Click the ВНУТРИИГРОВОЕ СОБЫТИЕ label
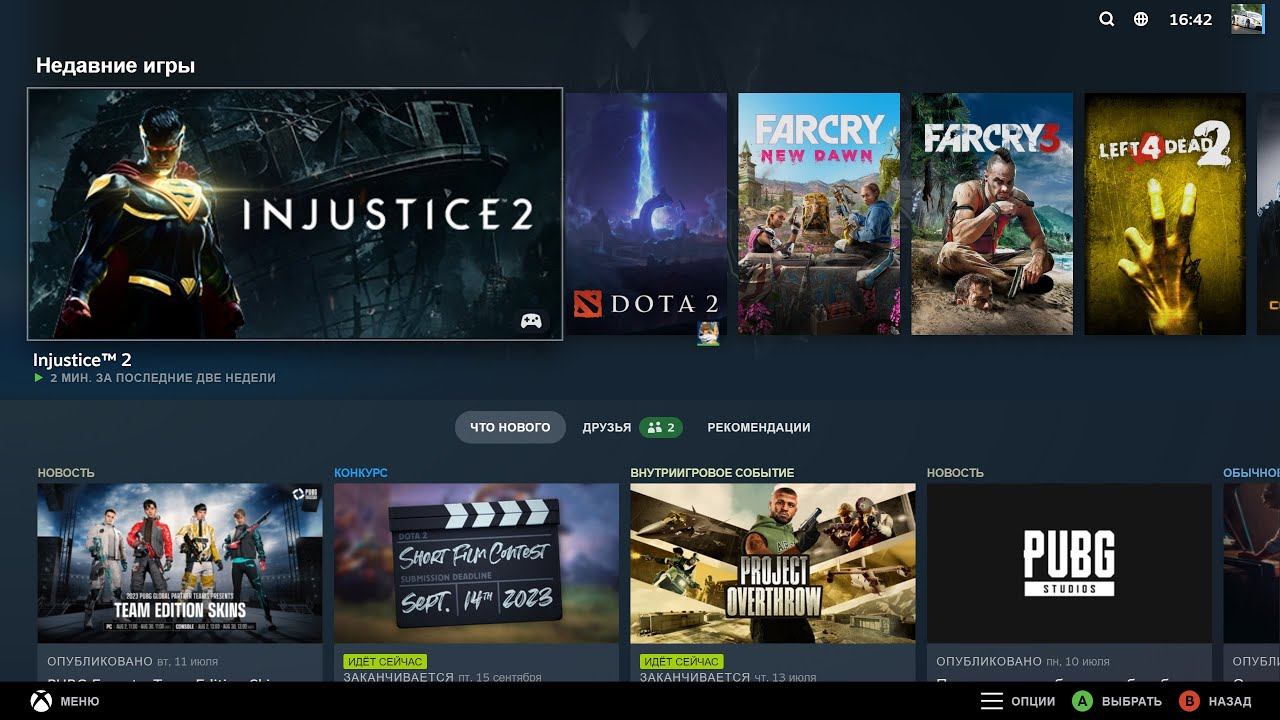 [x=712, y=473]
